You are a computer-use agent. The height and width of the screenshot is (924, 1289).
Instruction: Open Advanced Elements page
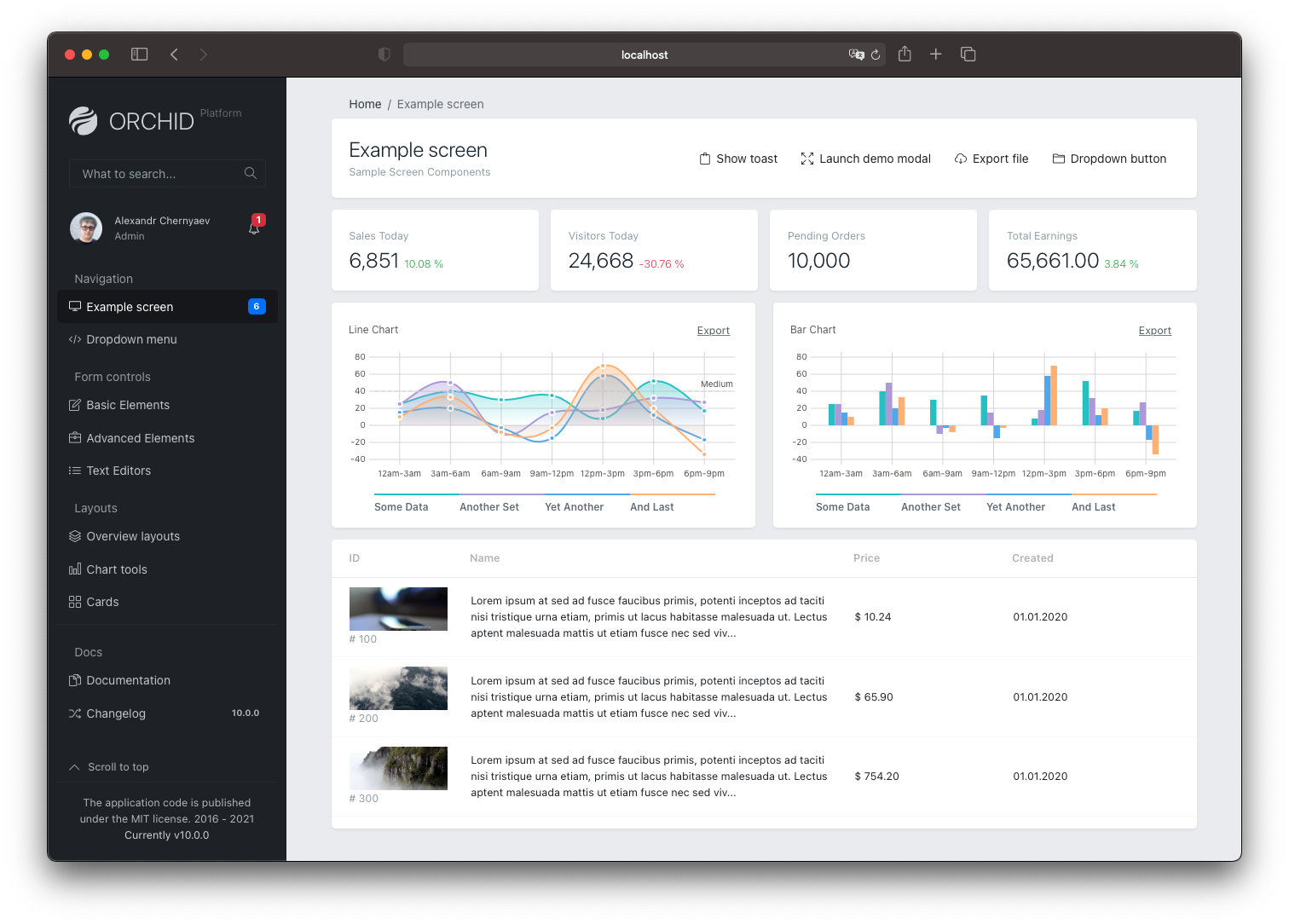167,438
